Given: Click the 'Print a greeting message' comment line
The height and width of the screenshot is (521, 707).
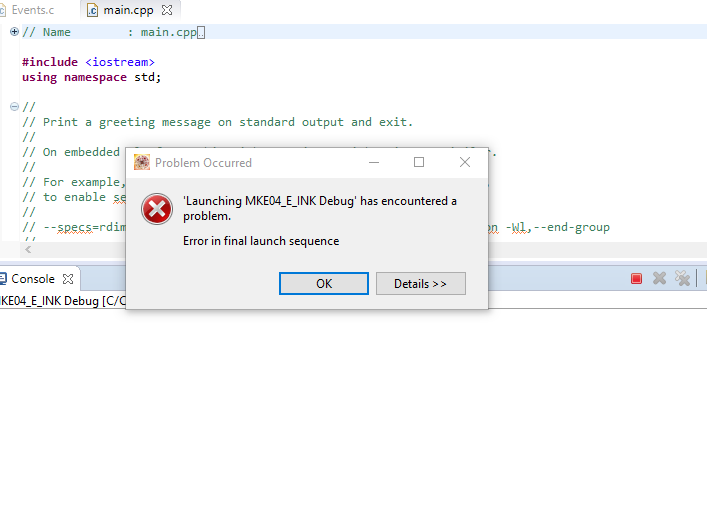Looking at the screenshot, I should click(217, 122).
